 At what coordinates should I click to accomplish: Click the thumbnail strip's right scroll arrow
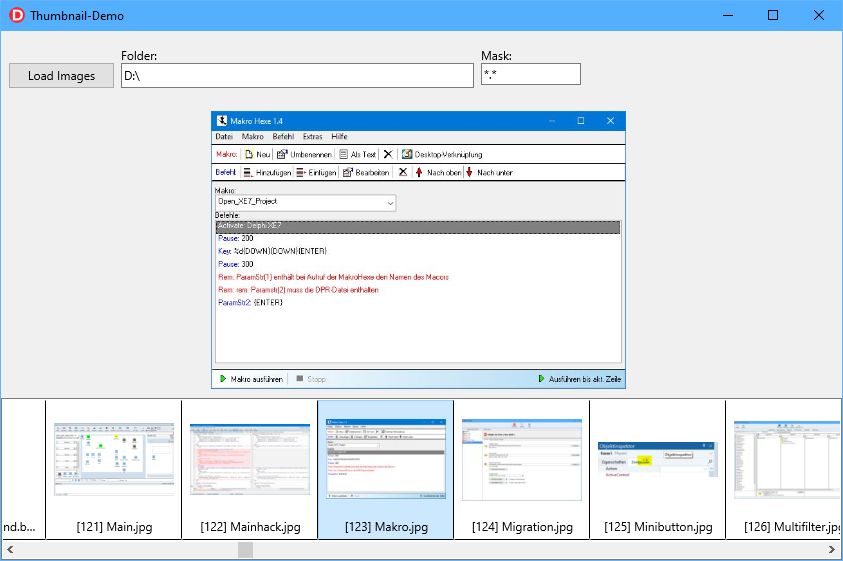tap(832, 550)
